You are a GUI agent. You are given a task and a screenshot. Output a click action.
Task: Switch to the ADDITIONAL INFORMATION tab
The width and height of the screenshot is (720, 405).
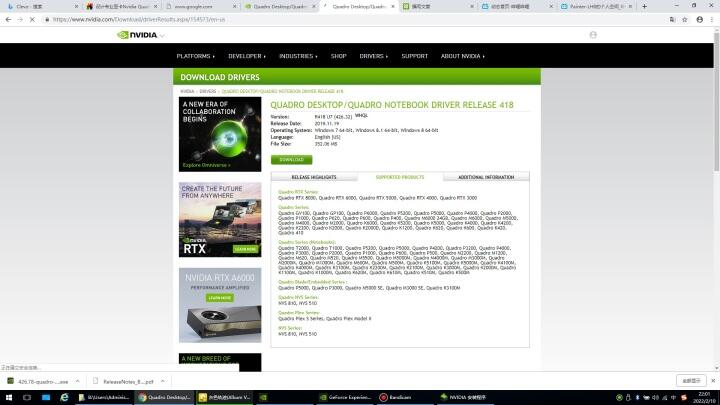486,177
